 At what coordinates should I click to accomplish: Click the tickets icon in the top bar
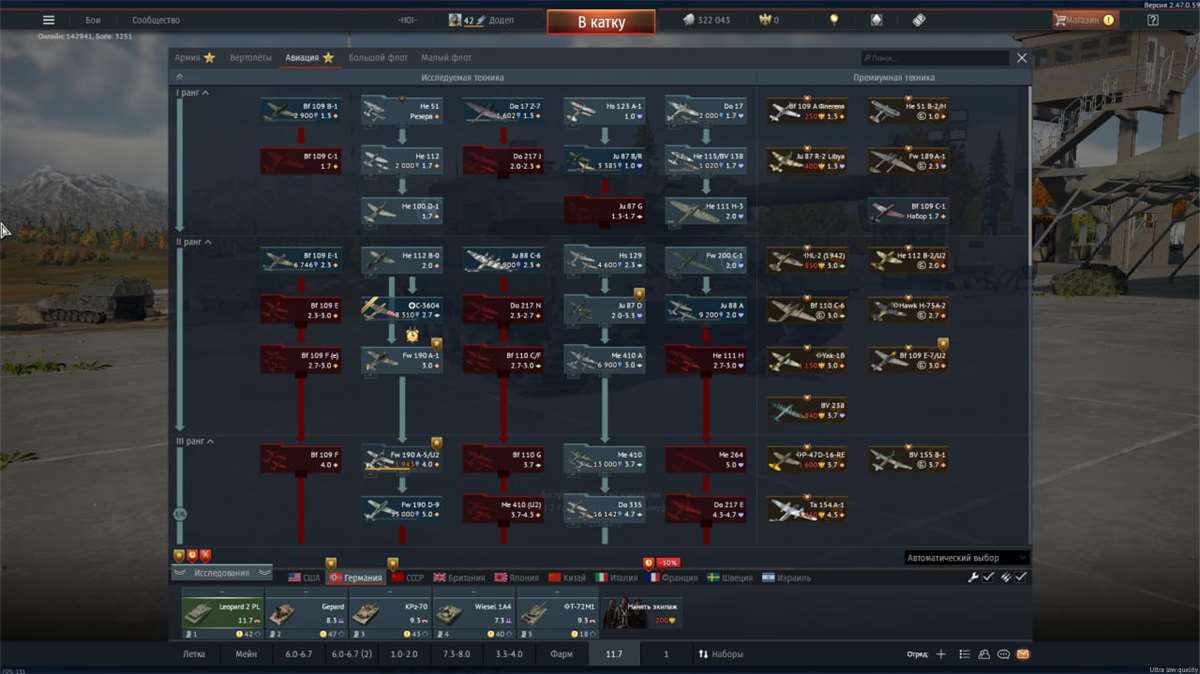(x=920, y=20)
